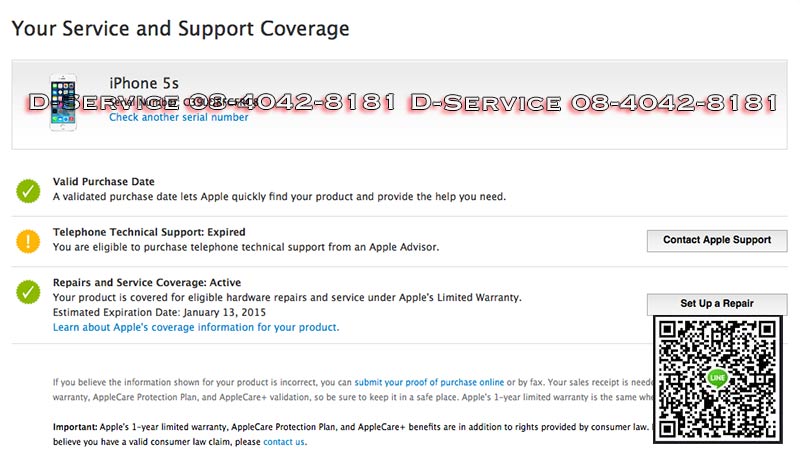Open Learn about Apple's coverage information link
Viewport: 800px width, 459px height.
(x=196, y=327)
